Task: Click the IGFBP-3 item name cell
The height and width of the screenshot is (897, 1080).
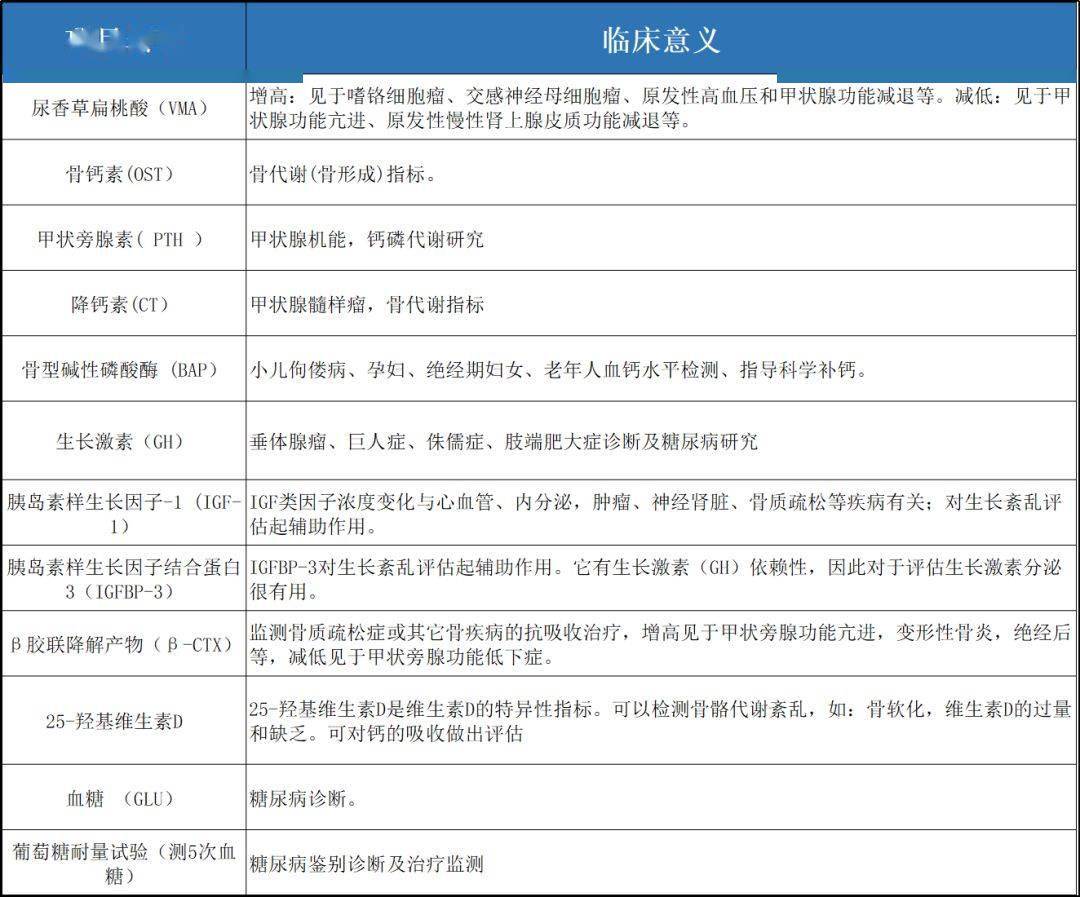Action: [124, 578]
